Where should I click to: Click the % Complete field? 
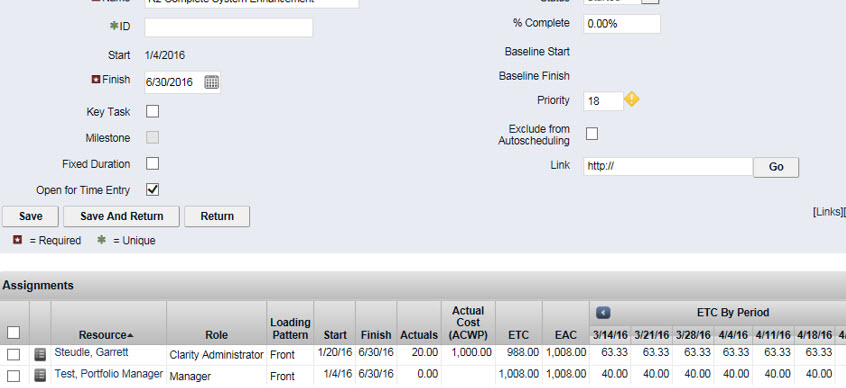coord(622,24)
